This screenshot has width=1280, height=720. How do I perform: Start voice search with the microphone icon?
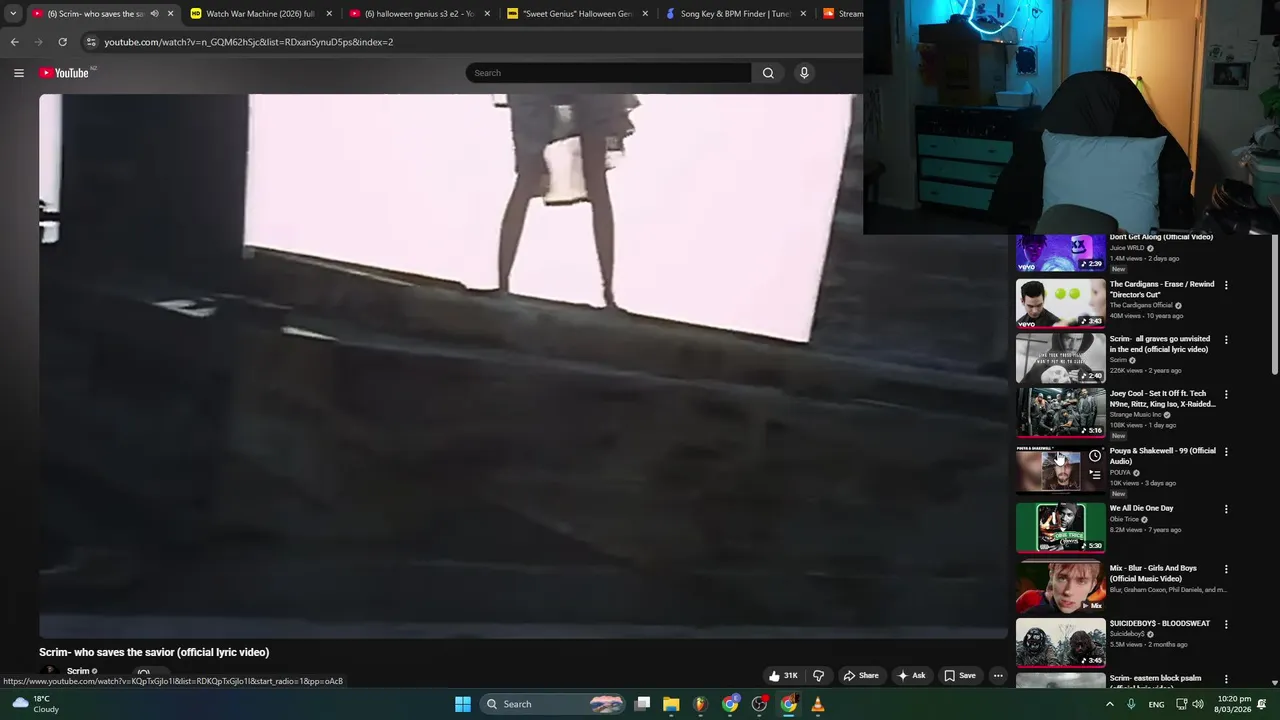point(804,73)
